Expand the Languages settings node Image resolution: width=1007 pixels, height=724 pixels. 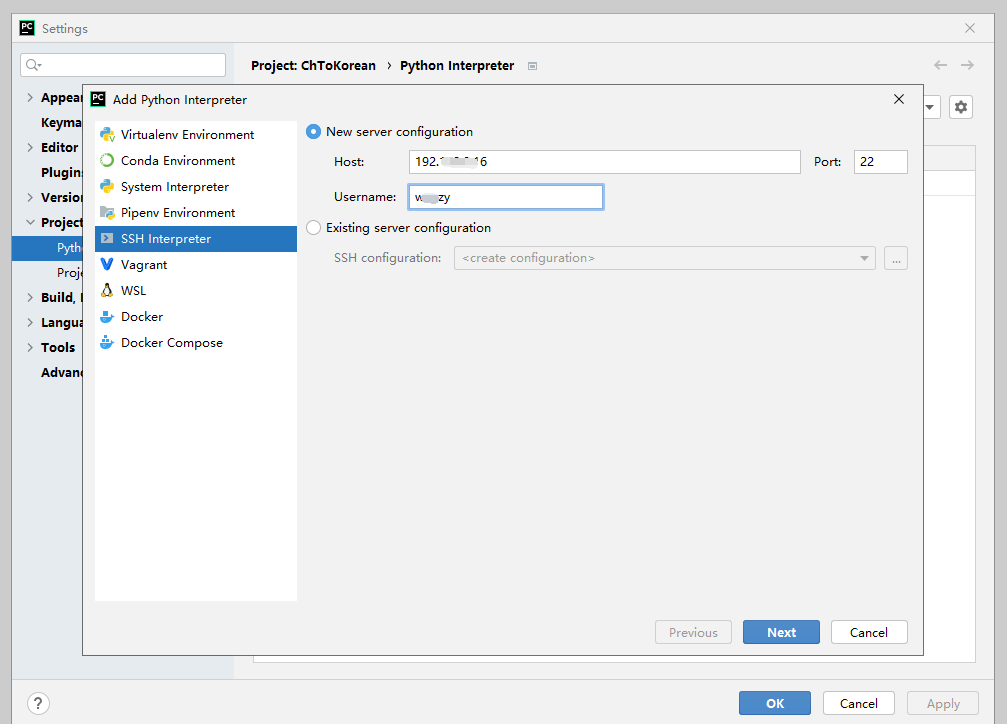click(x=30, y=322)
